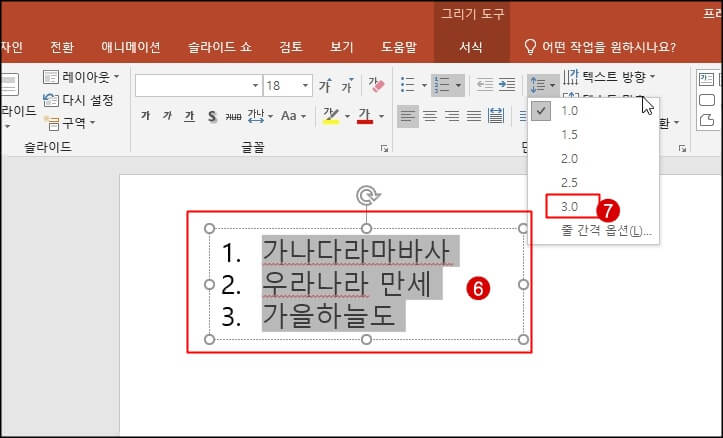
Task: Click increase list level icon
Action: coord(507,84)
